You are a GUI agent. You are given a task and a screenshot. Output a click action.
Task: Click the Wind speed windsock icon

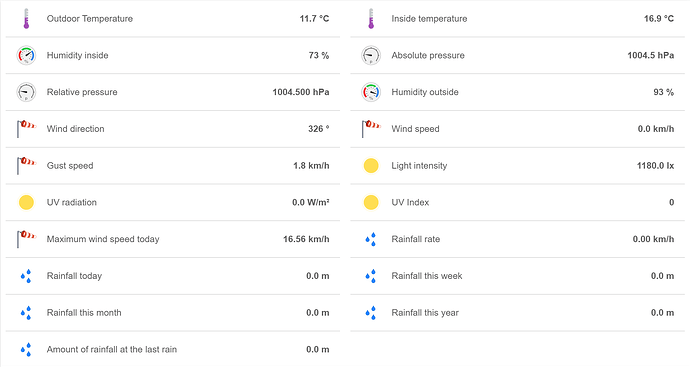click(371, 129)
